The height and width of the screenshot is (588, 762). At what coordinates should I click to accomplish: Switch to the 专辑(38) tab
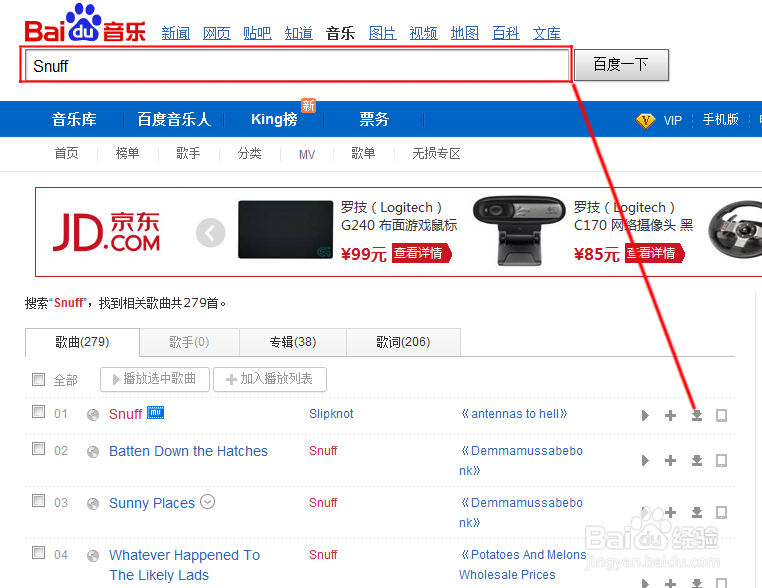[293, 342]
